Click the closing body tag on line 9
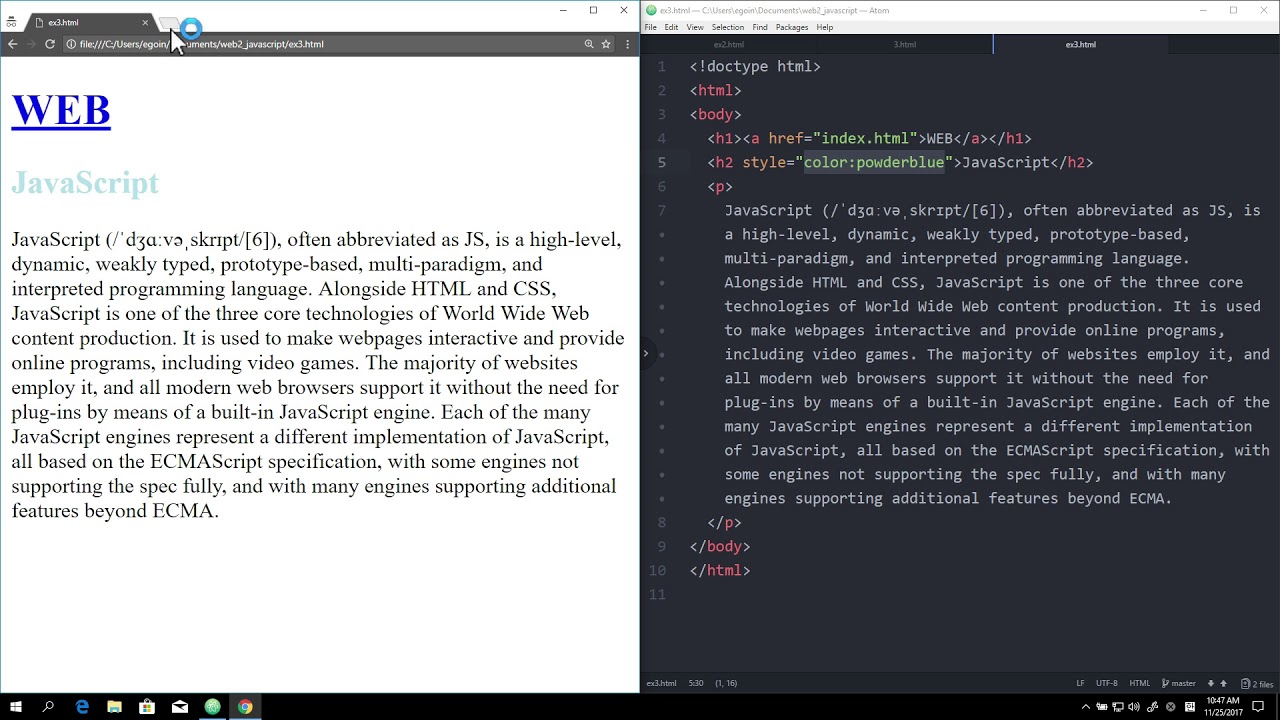 720,546
